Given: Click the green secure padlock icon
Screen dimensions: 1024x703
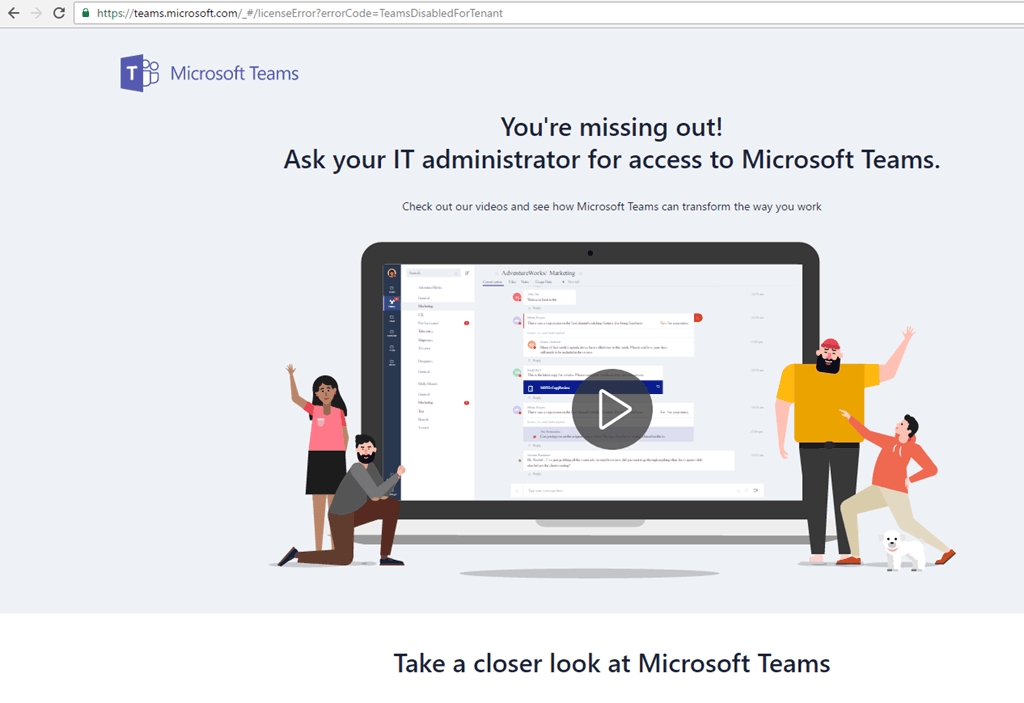Looking at the screenshot, I should click(86, 13).
